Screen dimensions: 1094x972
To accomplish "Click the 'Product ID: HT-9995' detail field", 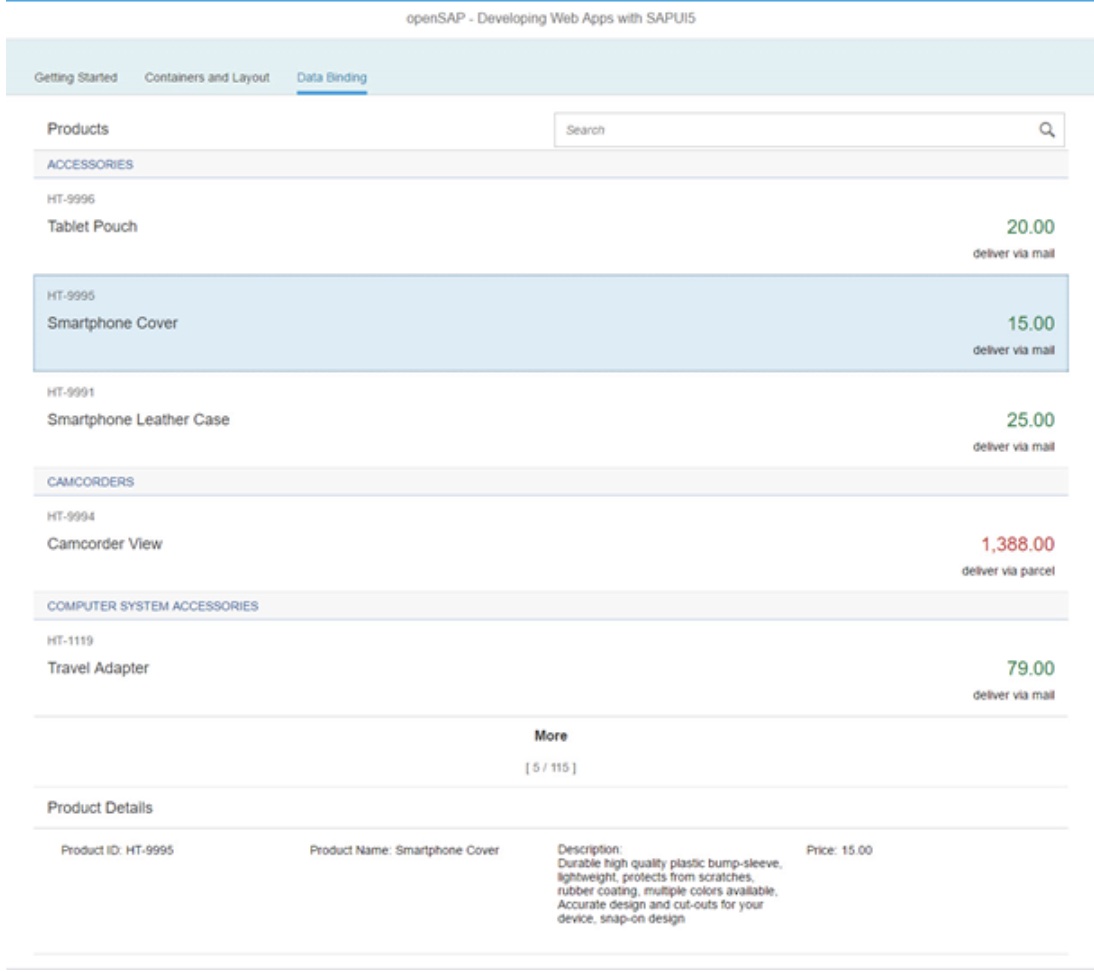I will click(x=117, y=850).
